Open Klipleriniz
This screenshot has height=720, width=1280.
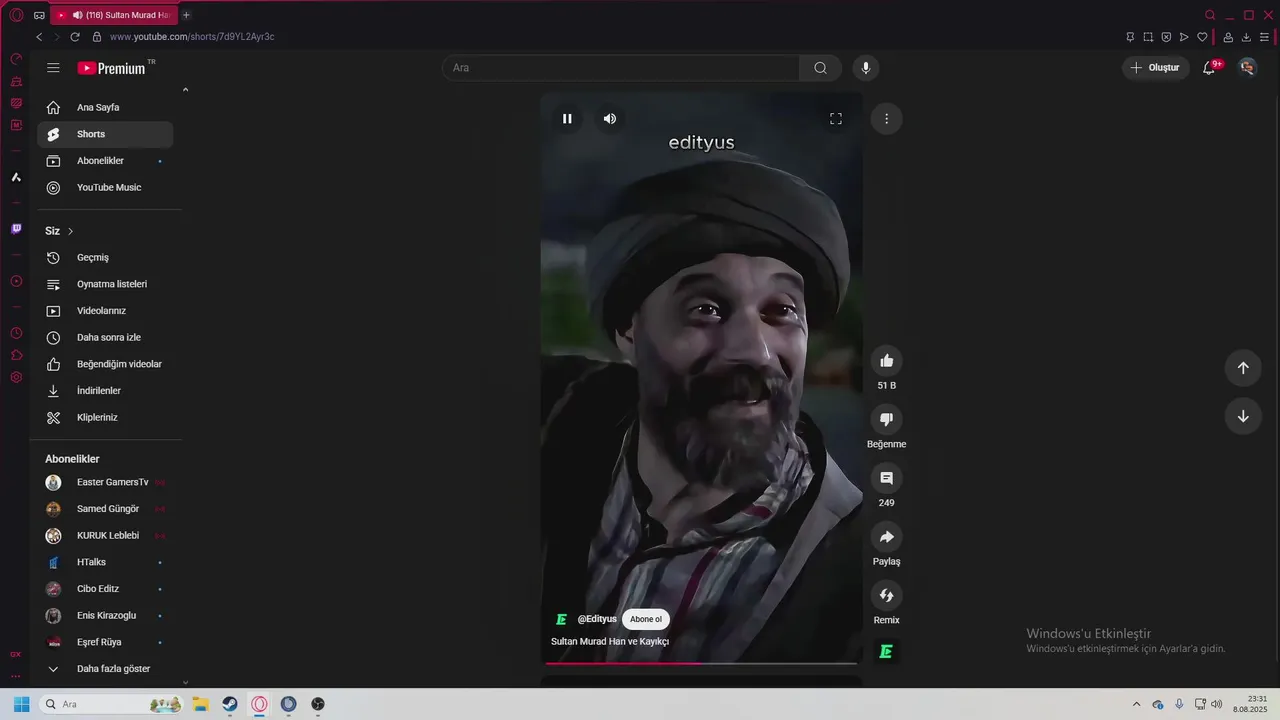click(x=105, y=418)
